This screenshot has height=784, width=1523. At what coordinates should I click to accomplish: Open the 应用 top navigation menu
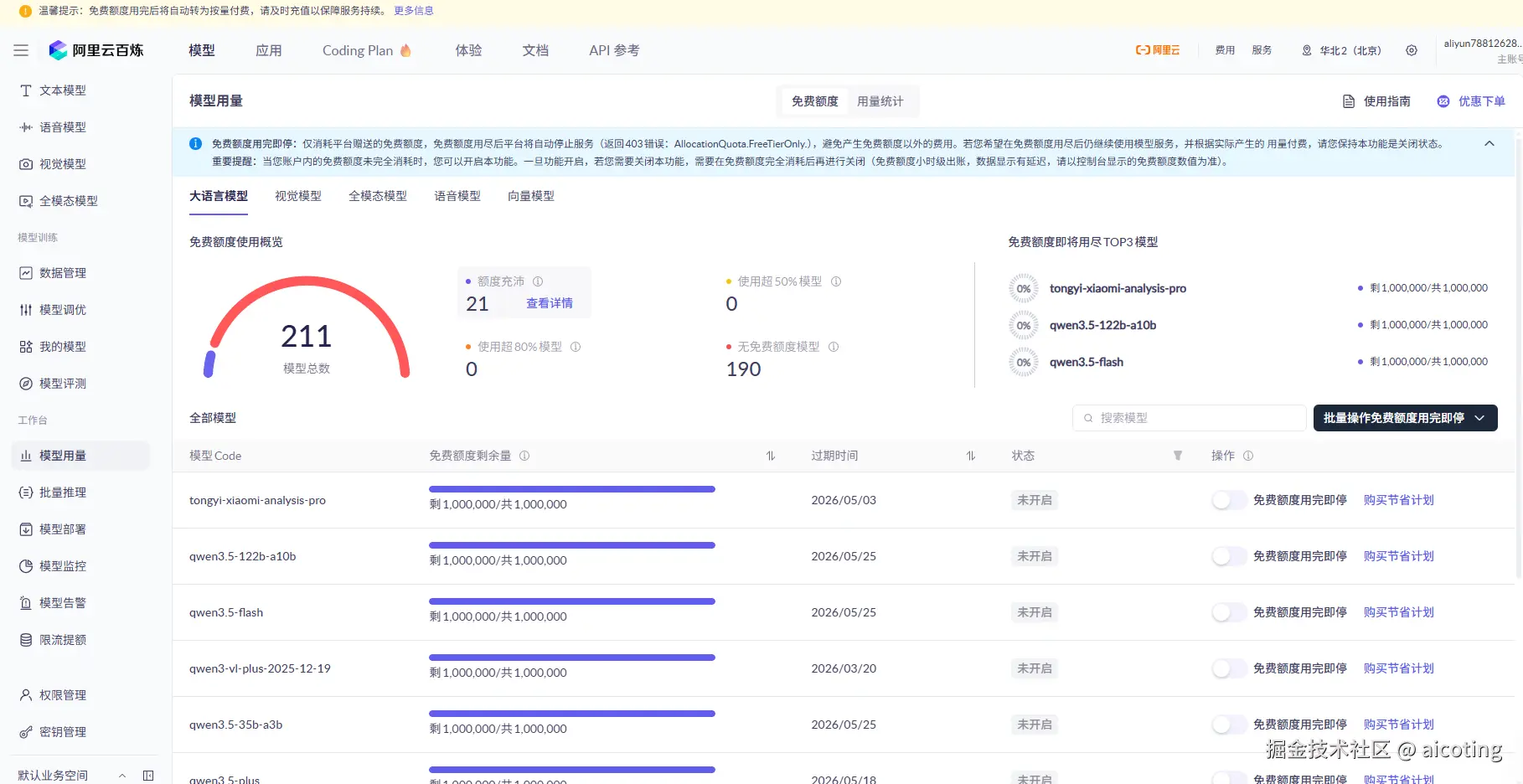pos(269,50)
